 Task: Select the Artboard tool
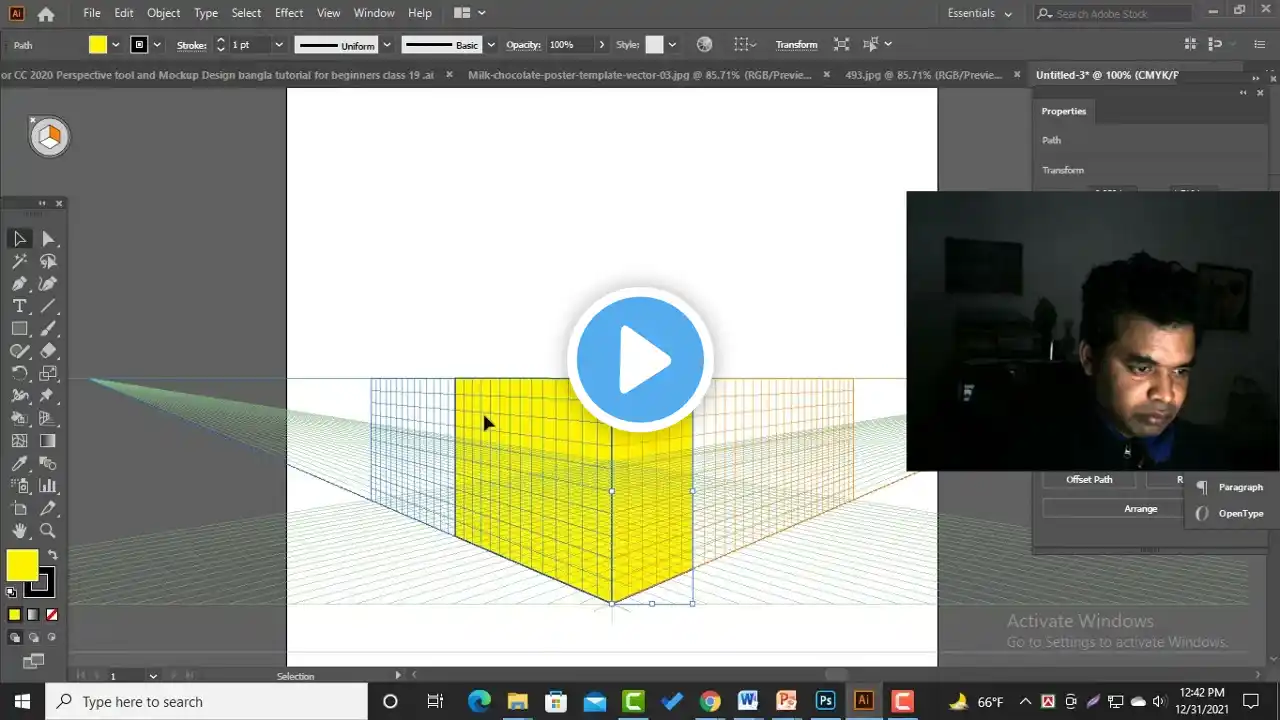[19, 509]
